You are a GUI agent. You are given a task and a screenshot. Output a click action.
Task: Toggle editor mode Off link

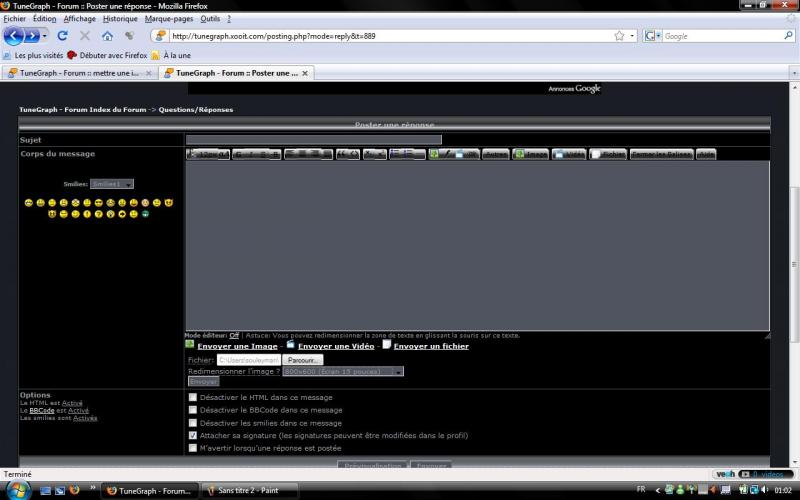(234, 336)
